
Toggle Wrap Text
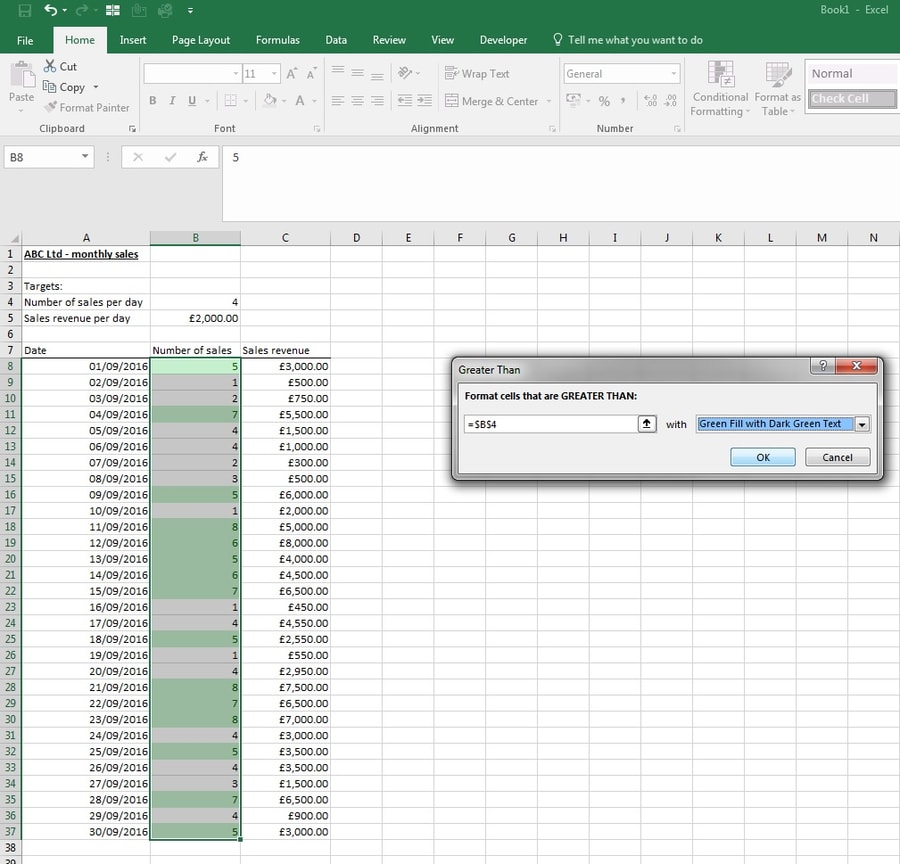[477, 73]
